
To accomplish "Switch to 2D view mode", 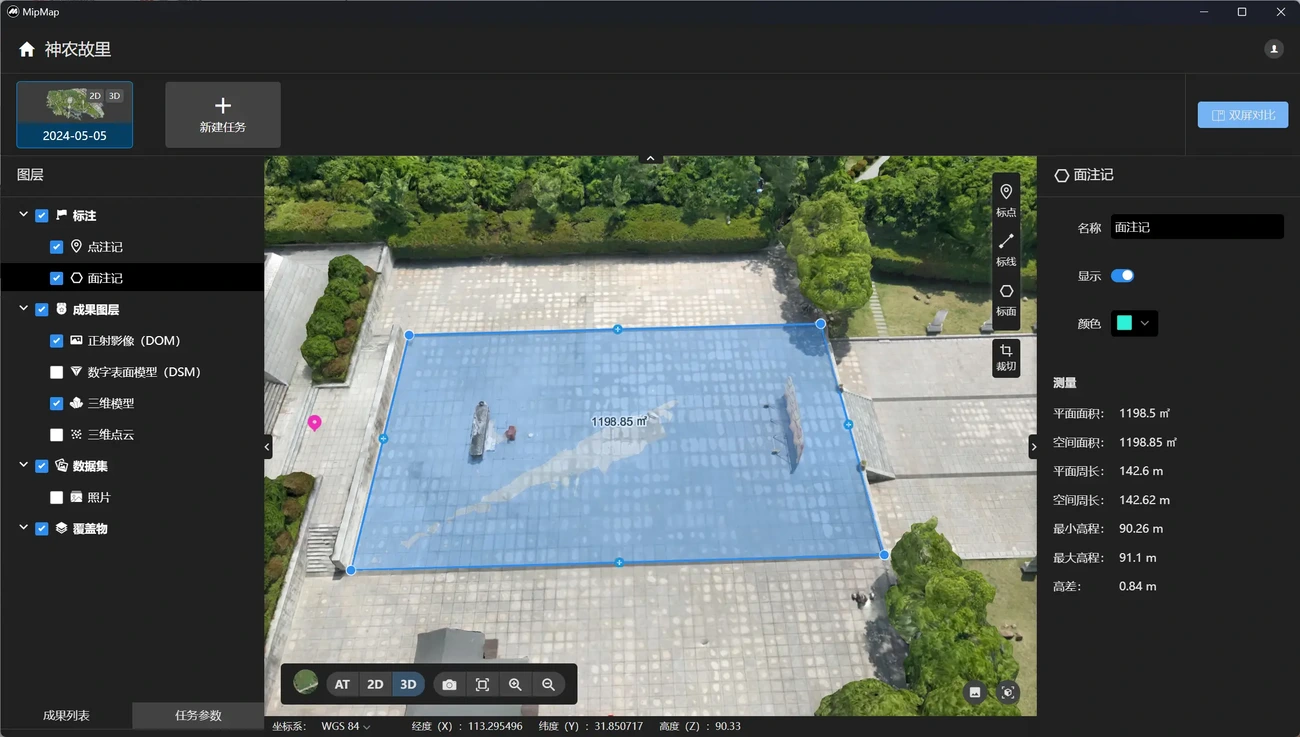I will click(x=375, y=684).
